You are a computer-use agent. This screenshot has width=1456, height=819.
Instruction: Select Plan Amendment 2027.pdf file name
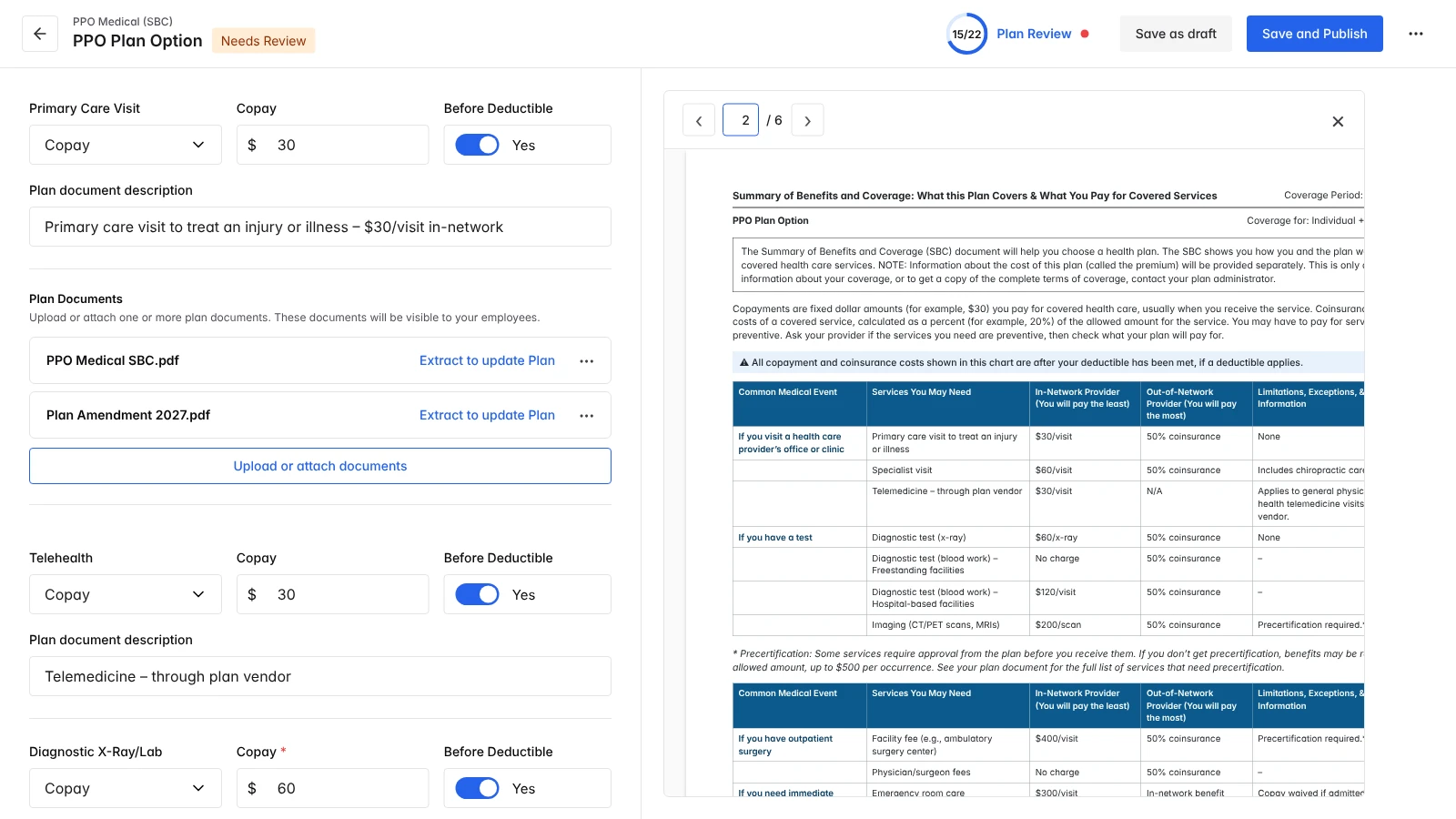(128, 415)
